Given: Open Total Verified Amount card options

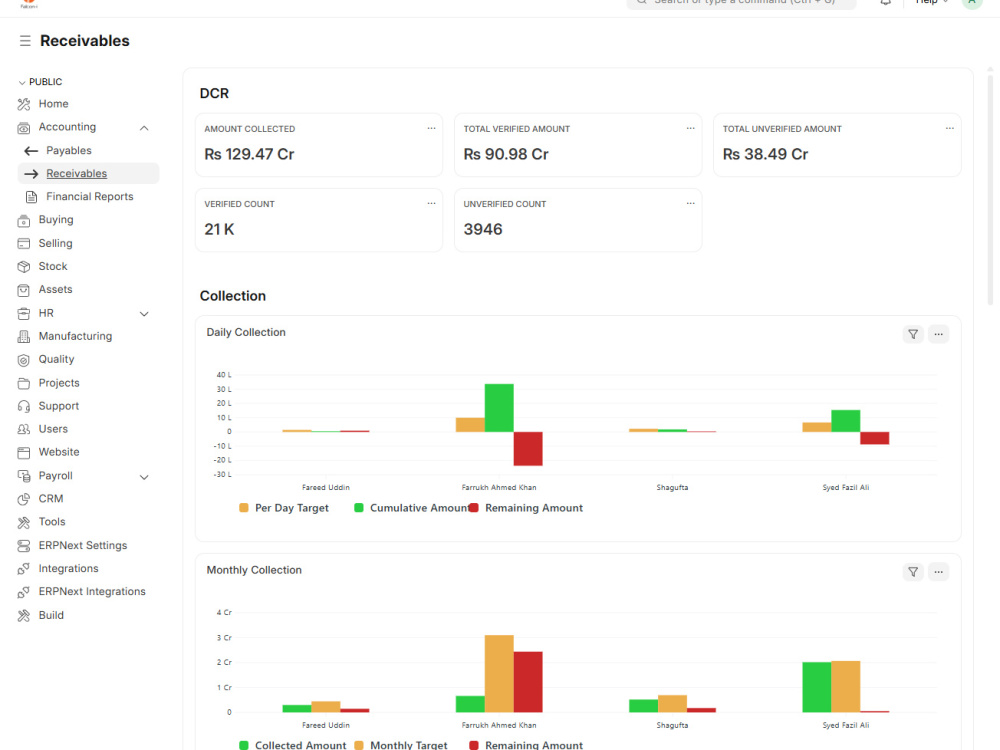Looking at the screenshot, I should click(691, 128).
